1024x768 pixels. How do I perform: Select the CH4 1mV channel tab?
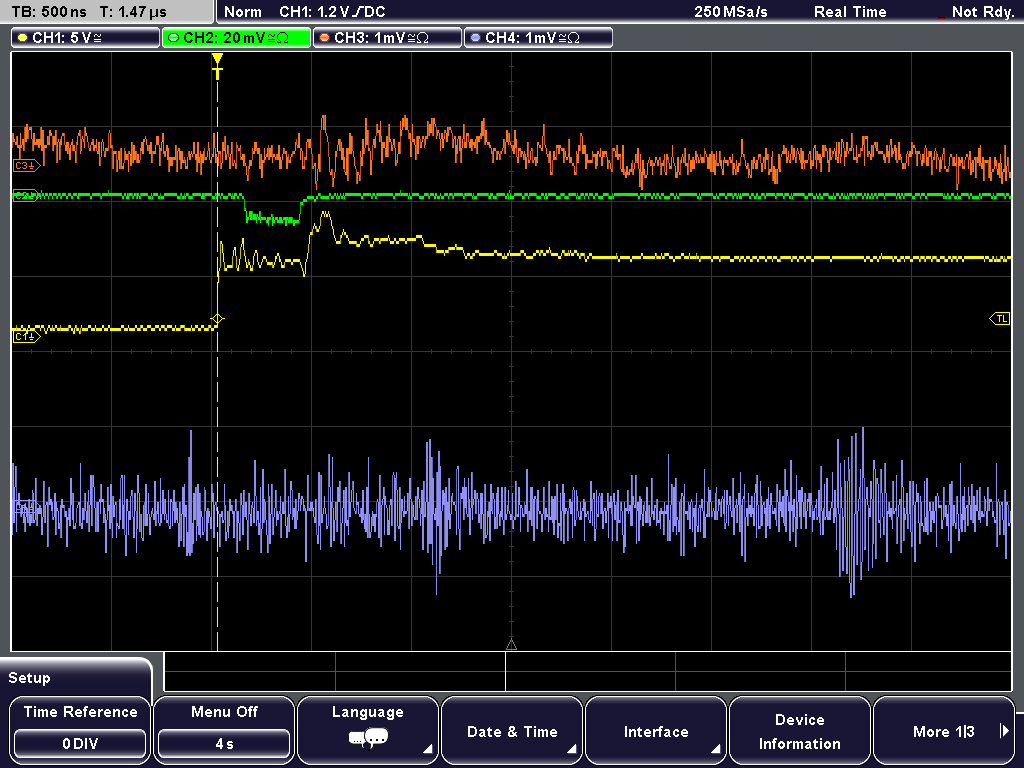coord(538,38)
